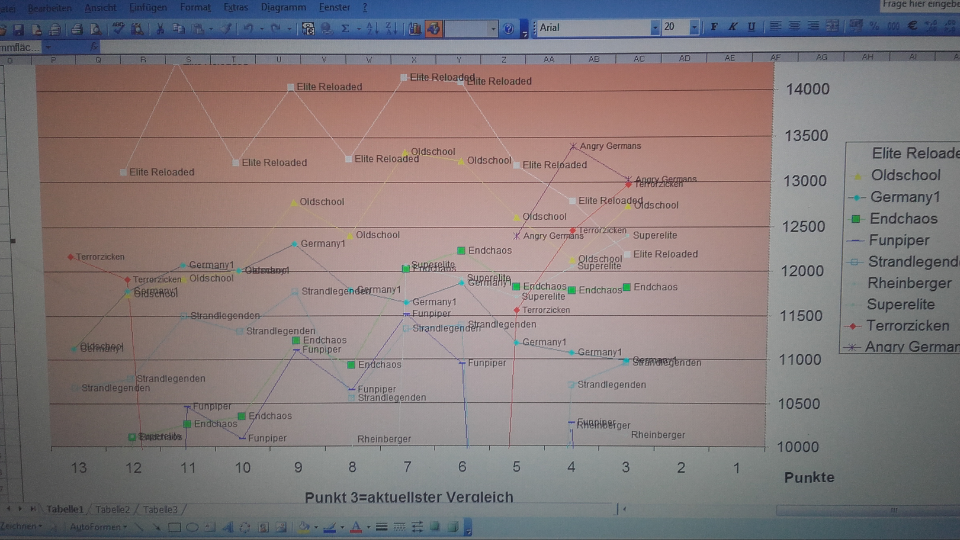The height and width of the screenshot is (540, 960).
Task: Click the Oldschool entry in chart legend
Action: [x=904, y=175]
